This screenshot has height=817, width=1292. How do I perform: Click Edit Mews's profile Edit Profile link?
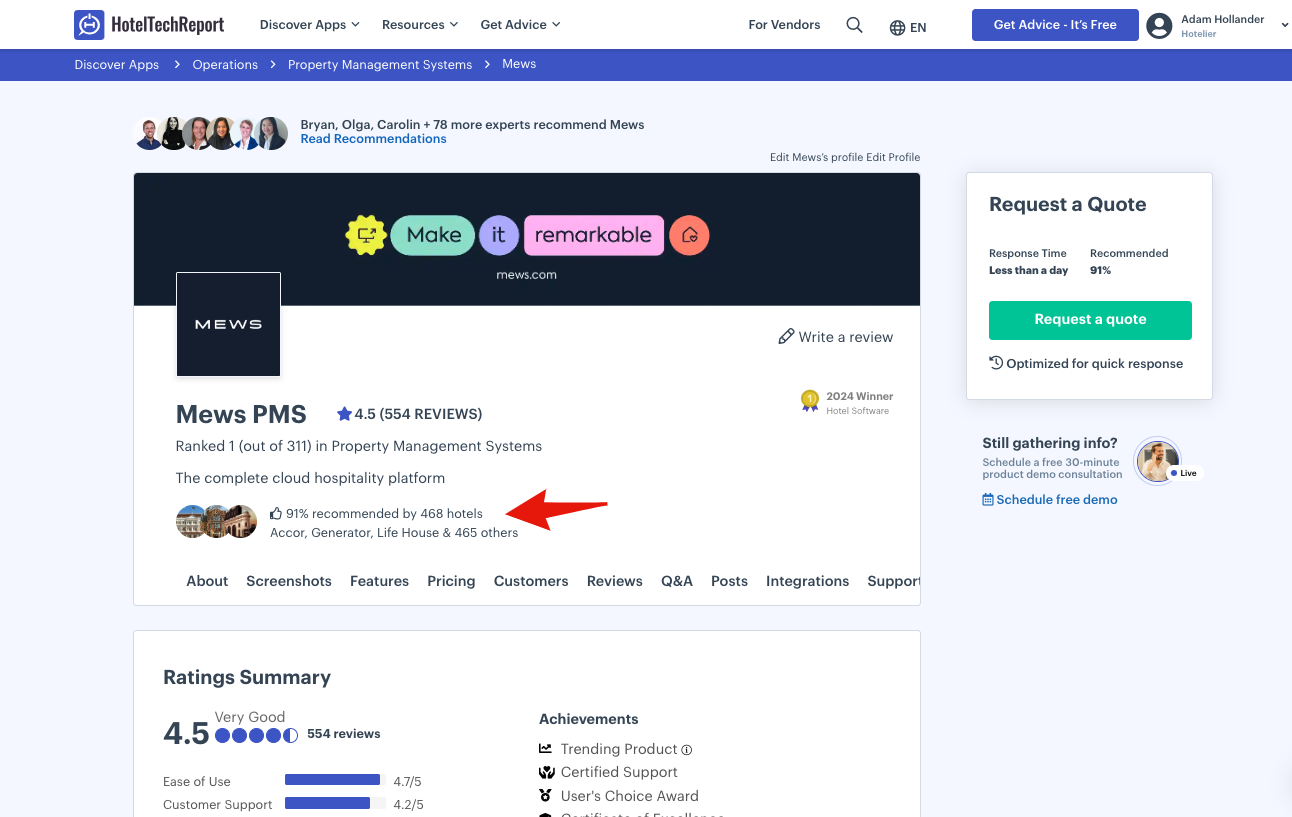(845, 157)
